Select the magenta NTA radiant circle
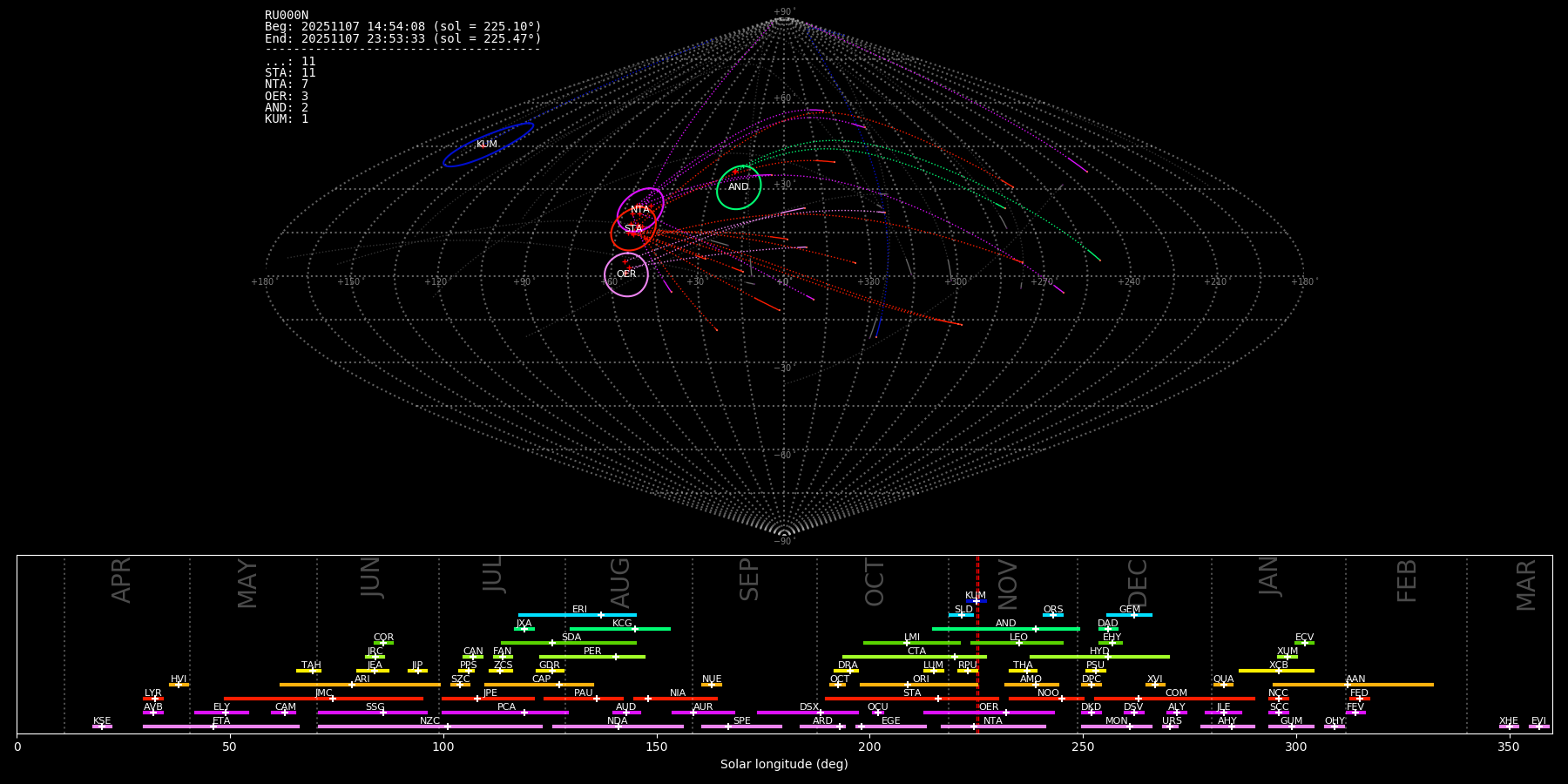 point(640,209)
